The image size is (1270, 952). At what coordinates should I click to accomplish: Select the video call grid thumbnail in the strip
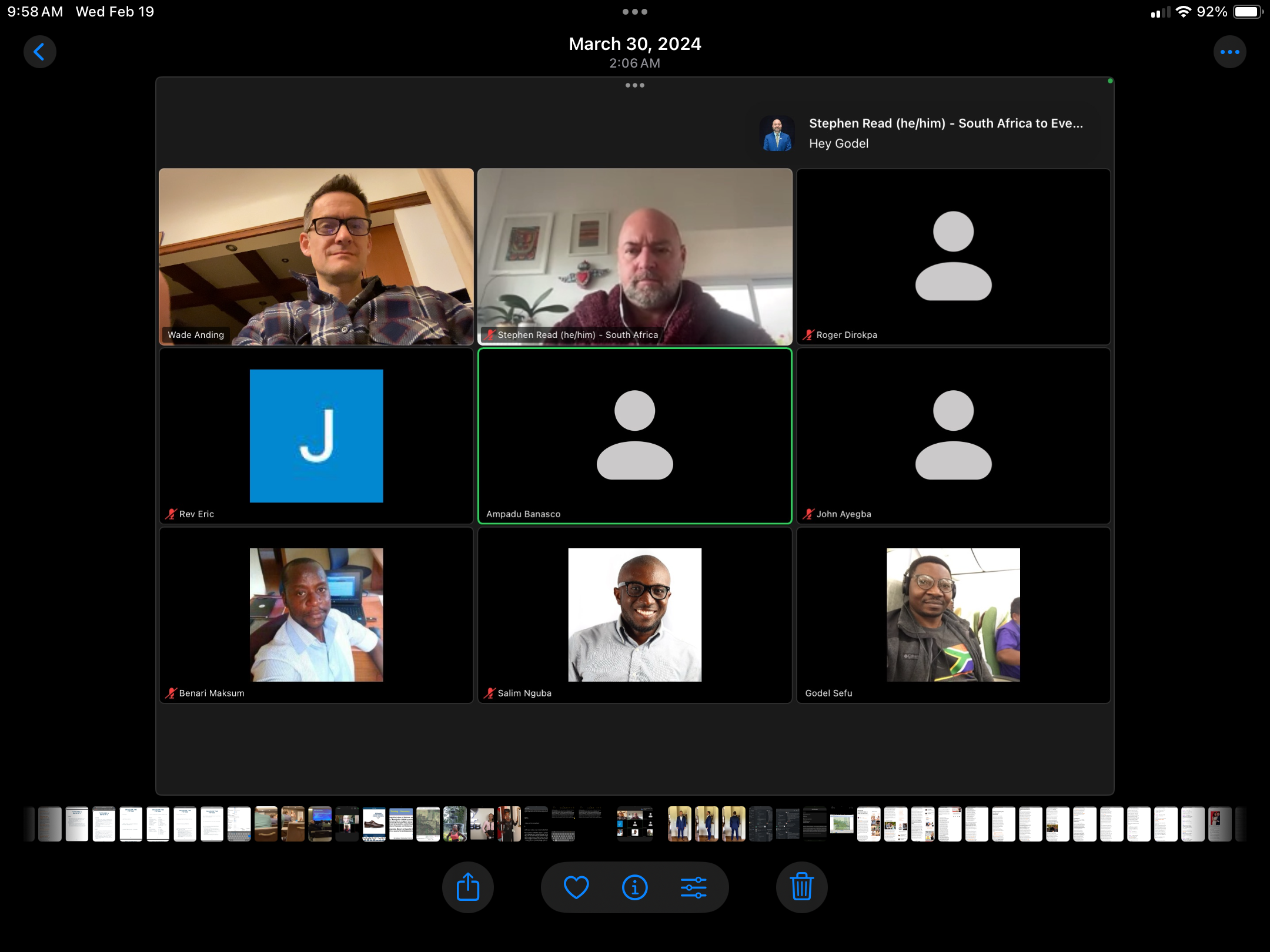[x=635, y=823]
